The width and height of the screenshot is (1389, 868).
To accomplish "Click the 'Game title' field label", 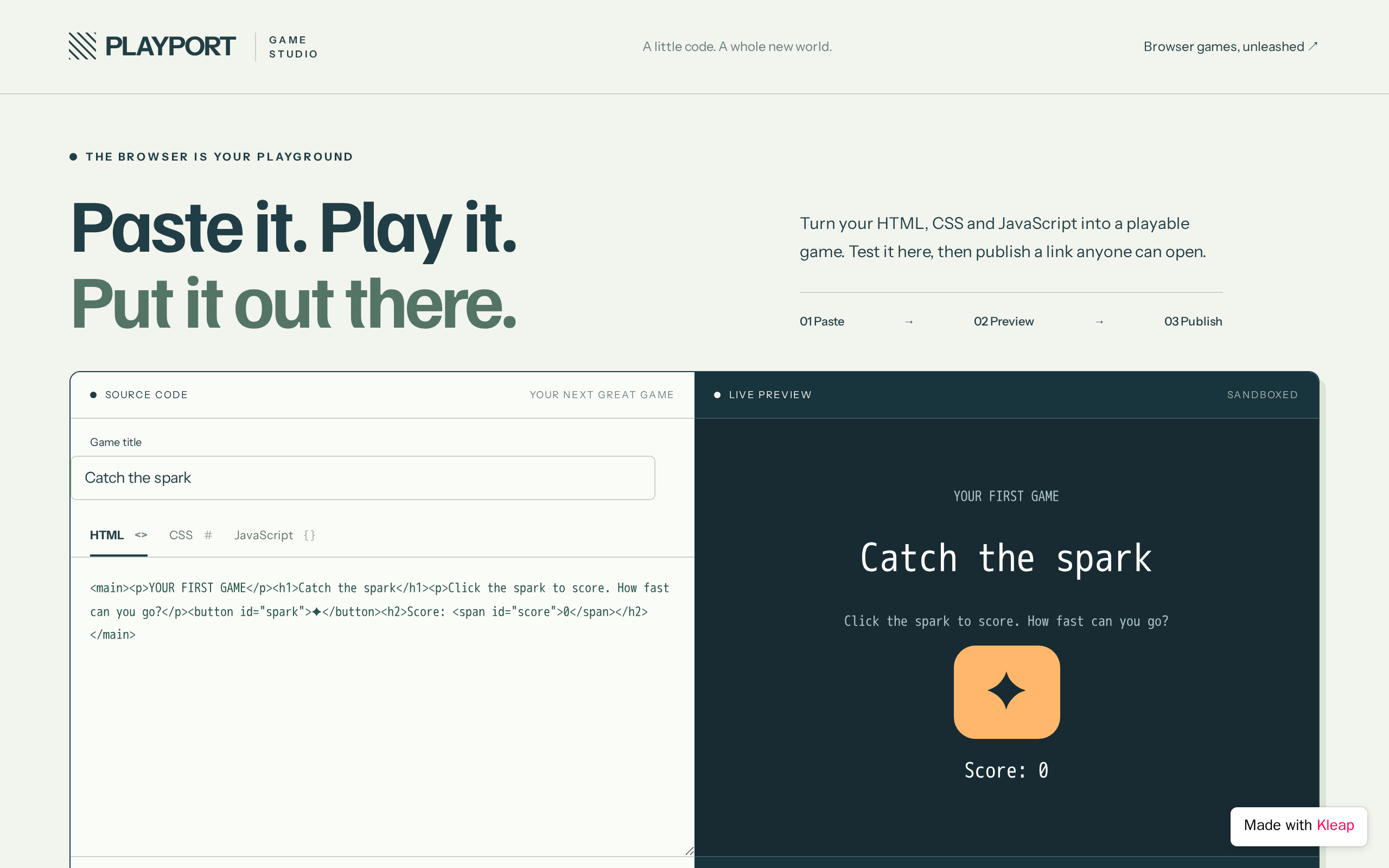I will [x=116, y=442].
